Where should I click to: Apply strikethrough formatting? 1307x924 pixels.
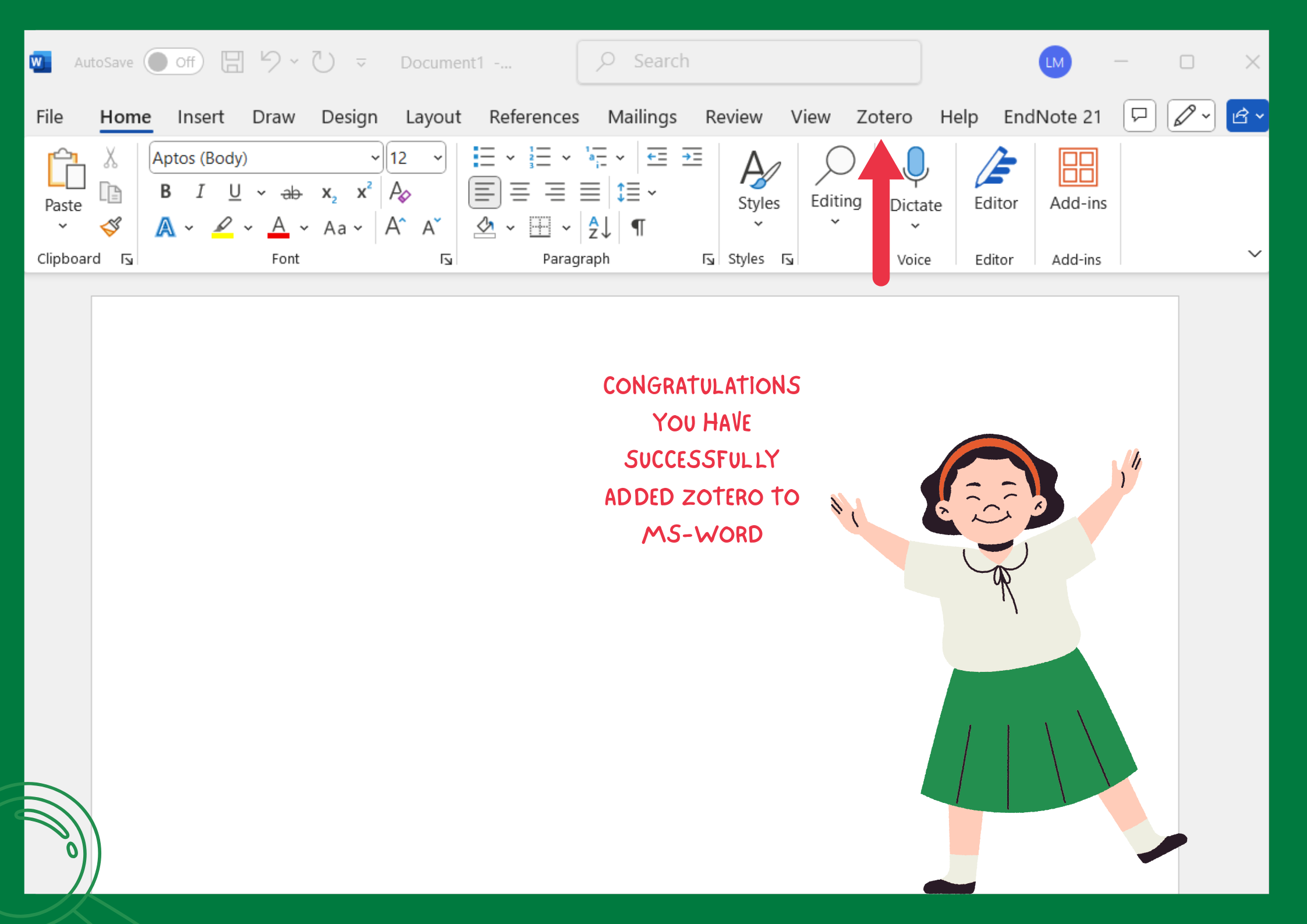(292, 192)
